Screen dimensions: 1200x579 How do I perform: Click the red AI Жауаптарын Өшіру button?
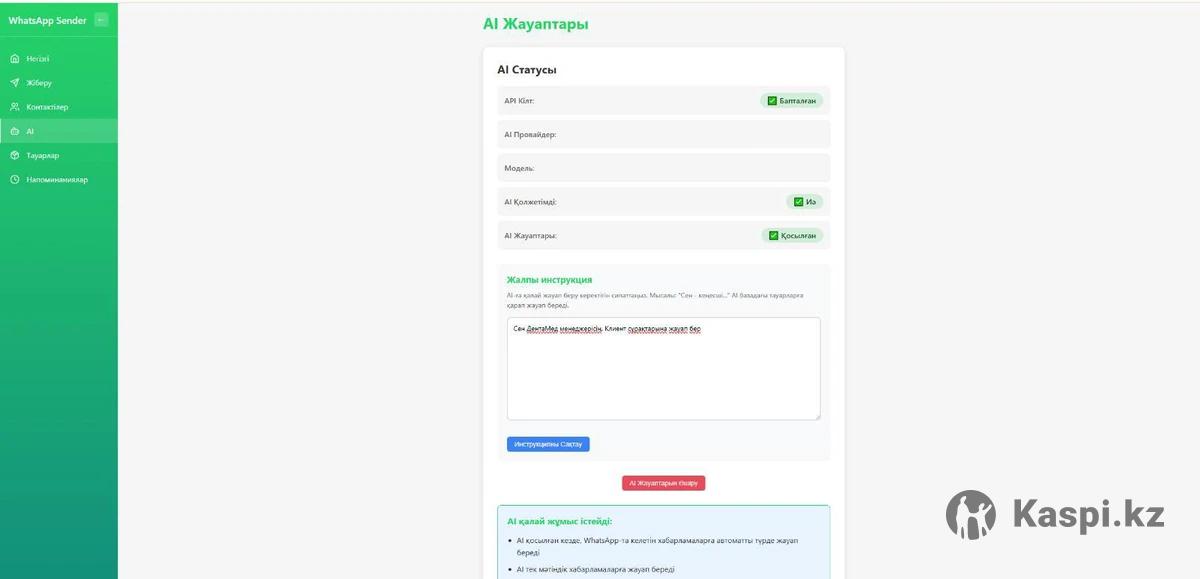pos(663,483)
